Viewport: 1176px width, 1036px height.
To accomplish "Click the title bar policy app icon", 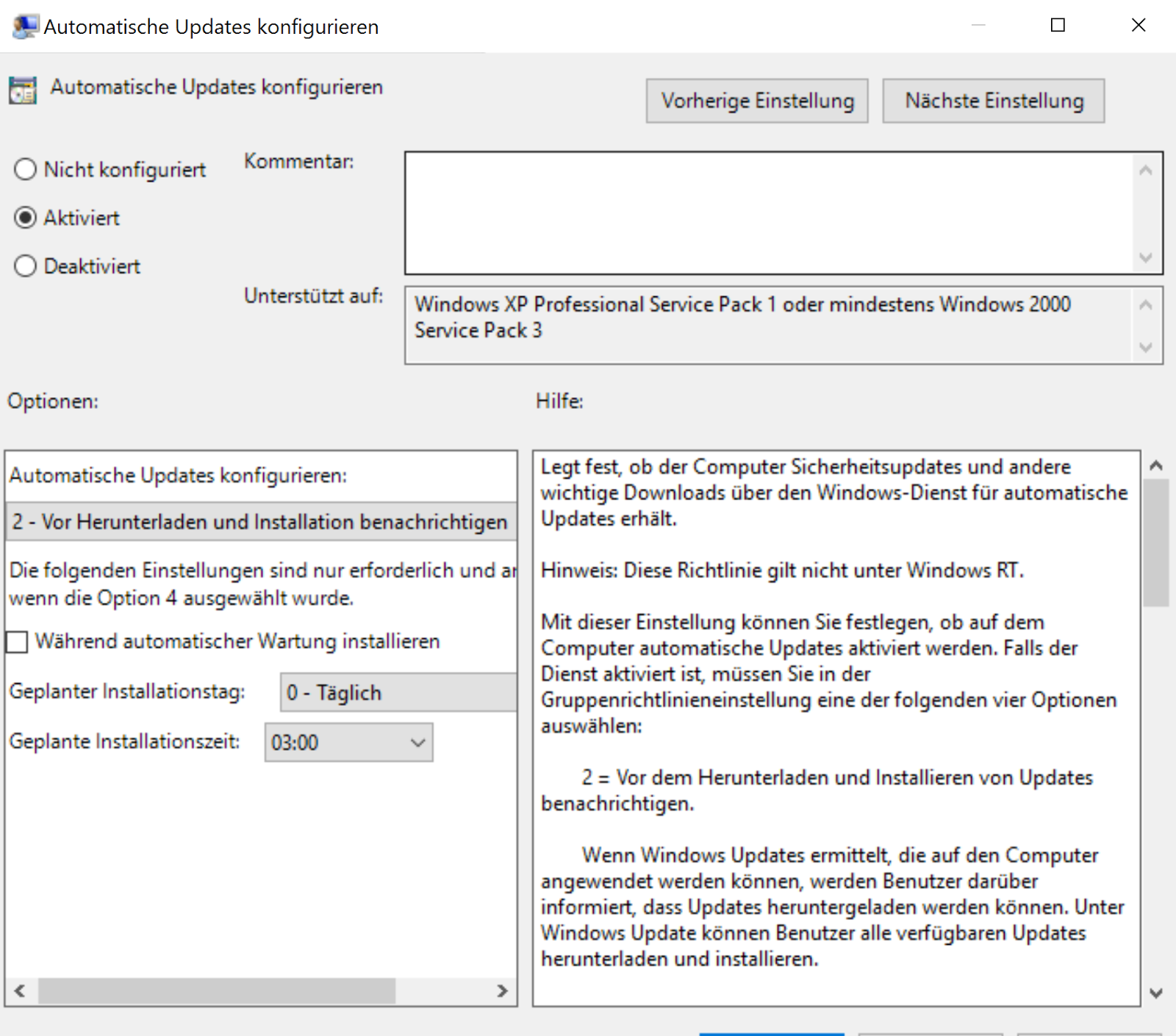I will [26, 26].
